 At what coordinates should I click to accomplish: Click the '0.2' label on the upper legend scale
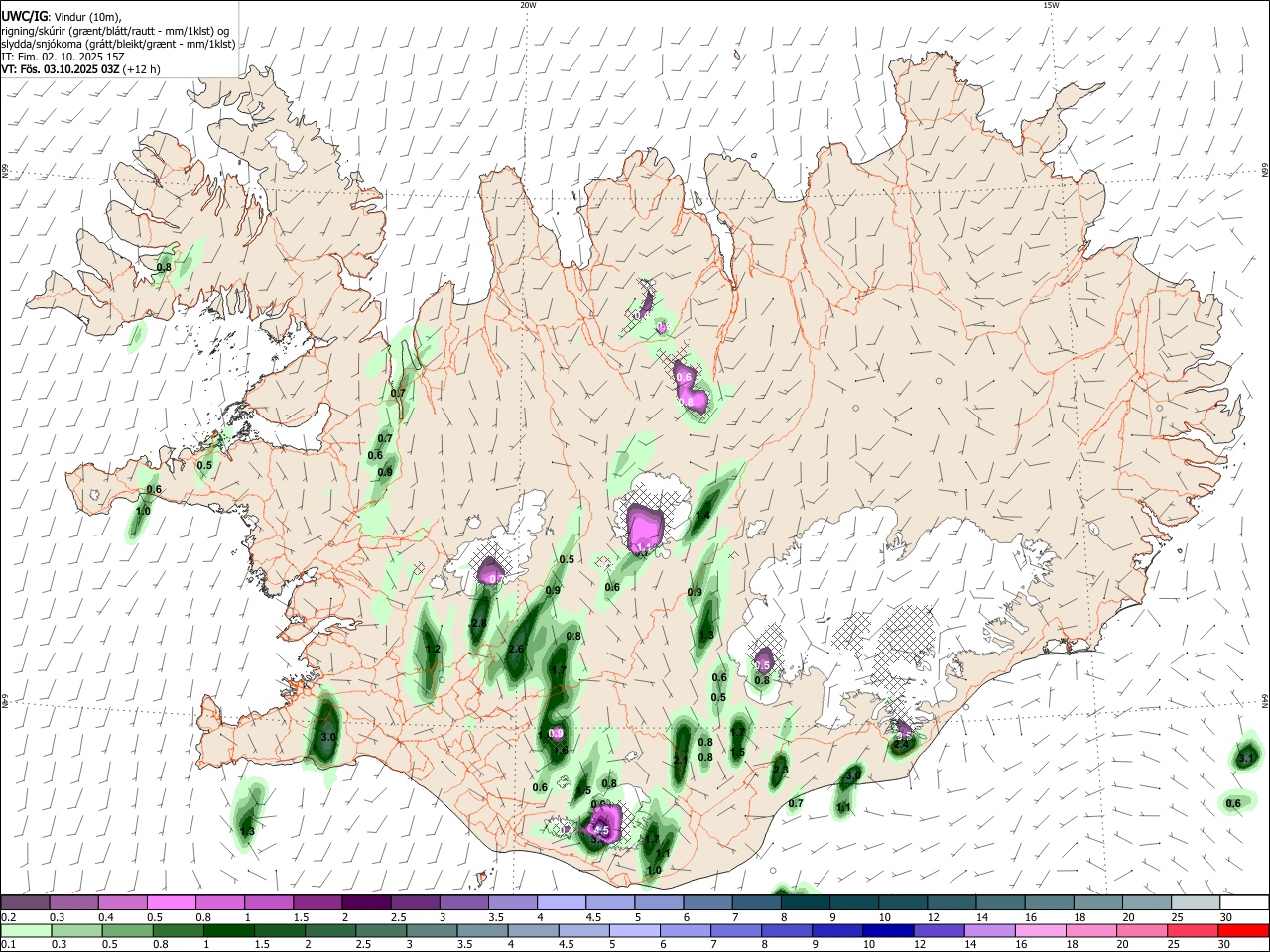click(x=10, y=917)
